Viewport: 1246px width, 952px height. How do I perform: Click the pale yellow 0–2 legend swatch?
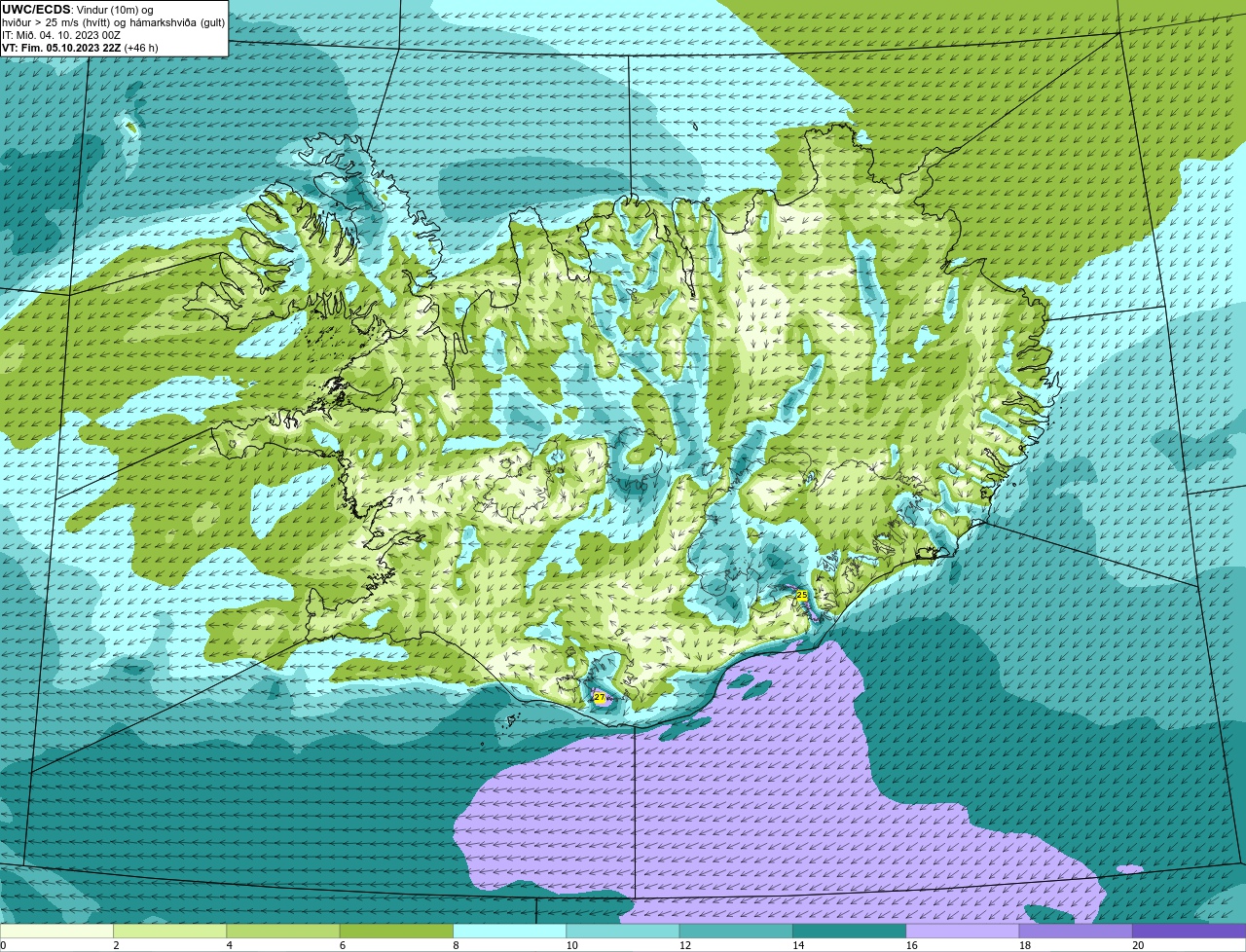tap(56, 931)
